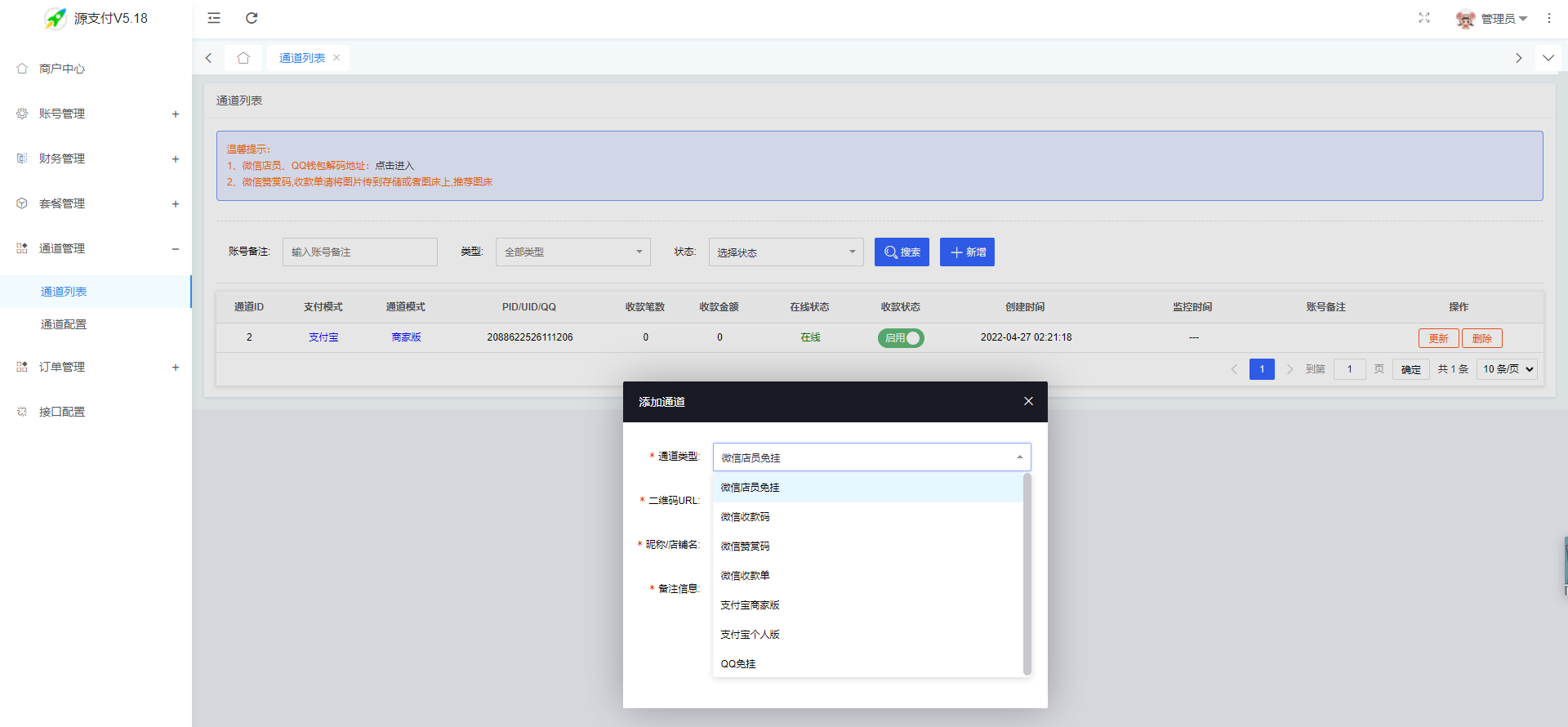This screenshot has width=1568, height=727.
Task: Open the 全部类型 type dropdown
Action: [573, 252]
